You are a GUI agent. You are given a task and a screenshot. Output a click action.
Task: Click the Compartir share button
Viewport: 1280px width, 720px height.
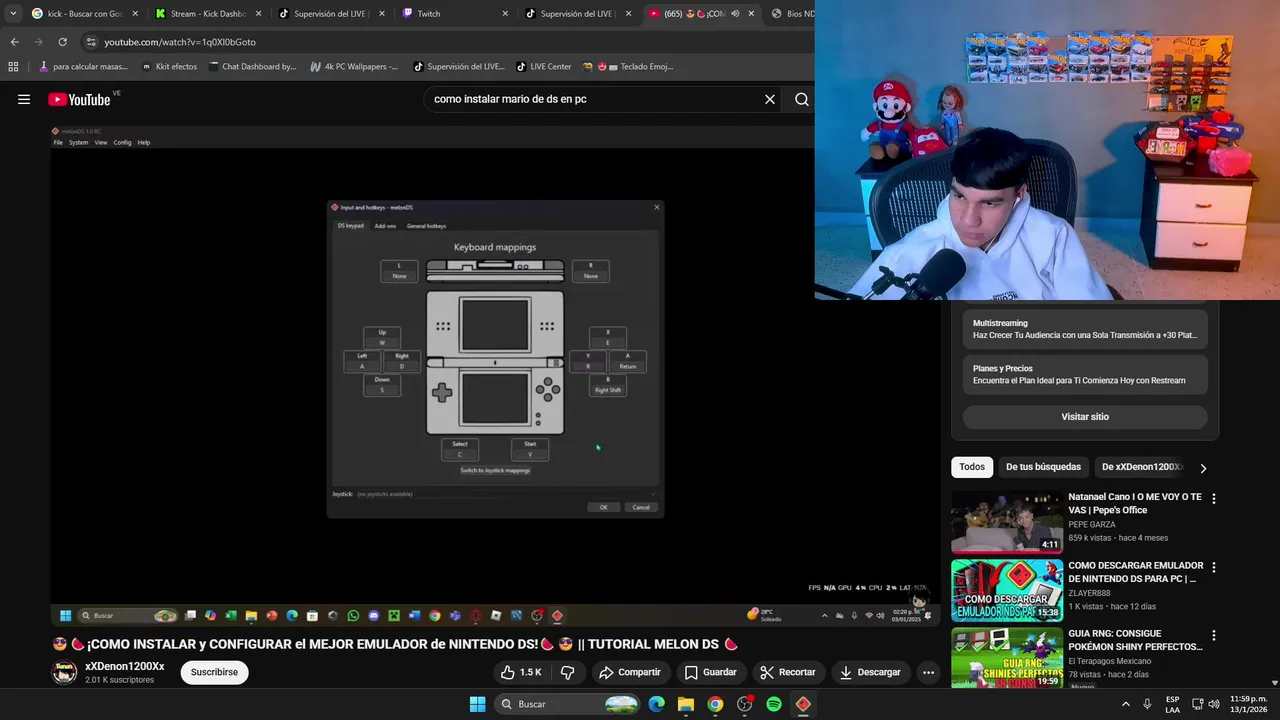pyautogui.click(x=630, y=672)
